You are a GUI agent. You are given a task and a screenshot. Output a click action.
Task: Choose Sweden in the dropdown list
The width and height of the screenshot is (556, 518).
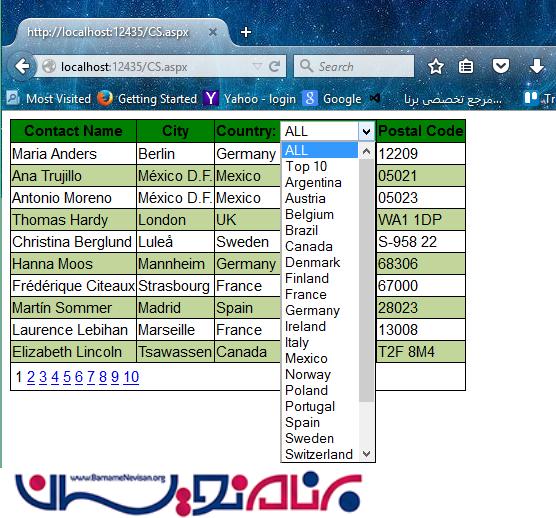[320, 438]
